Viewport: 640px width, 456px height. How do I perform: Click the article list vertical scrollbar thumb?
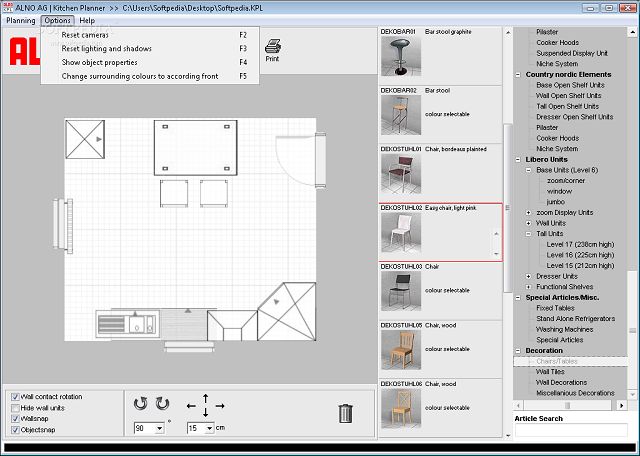[x=508, y=207]
